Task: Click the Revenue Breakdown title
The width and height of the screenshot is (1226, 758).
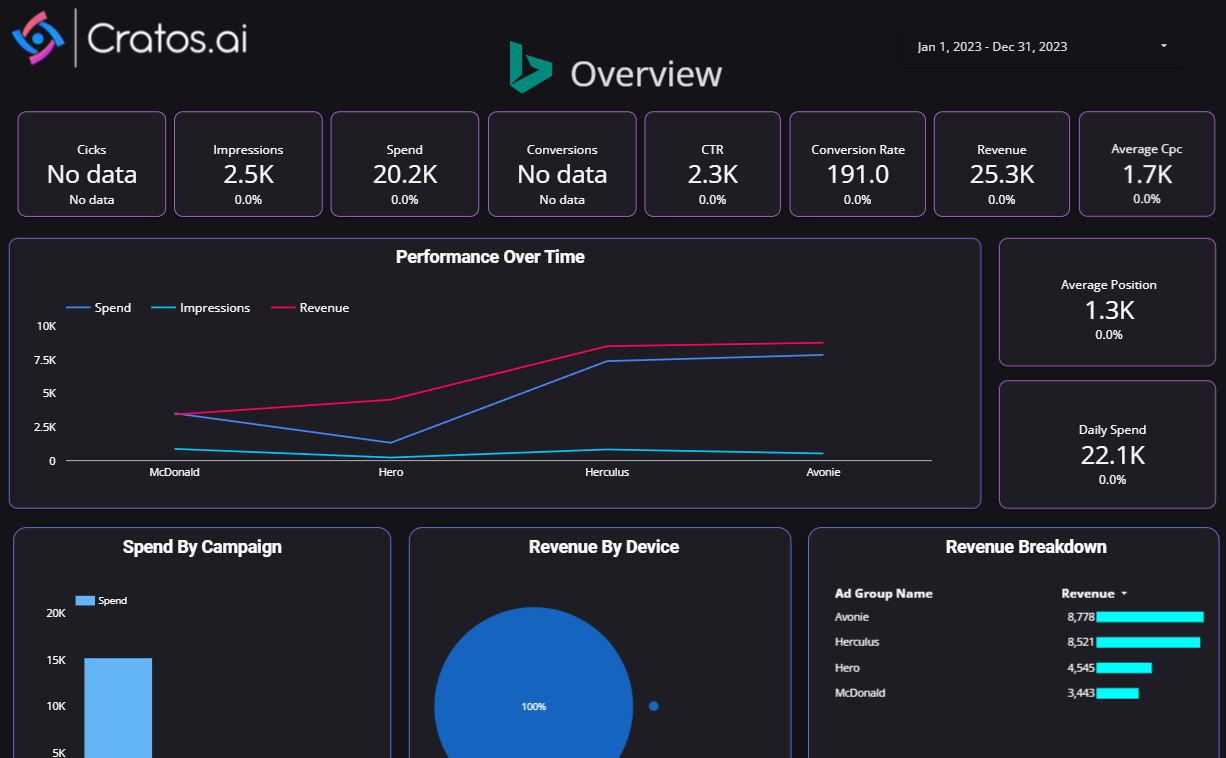Action: (1026, 547)
